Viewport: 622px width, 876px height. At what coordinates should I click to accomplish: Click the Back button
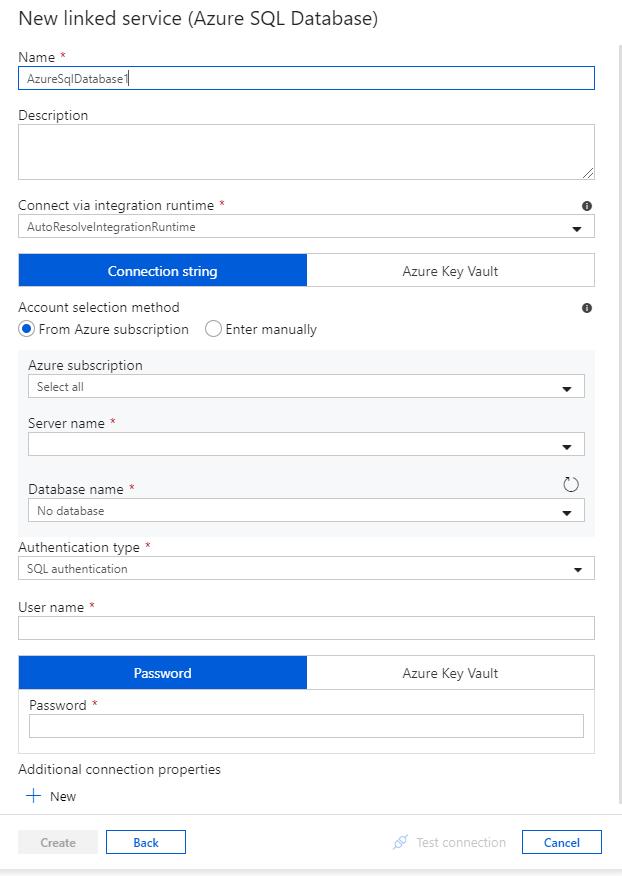click(146, 842)
